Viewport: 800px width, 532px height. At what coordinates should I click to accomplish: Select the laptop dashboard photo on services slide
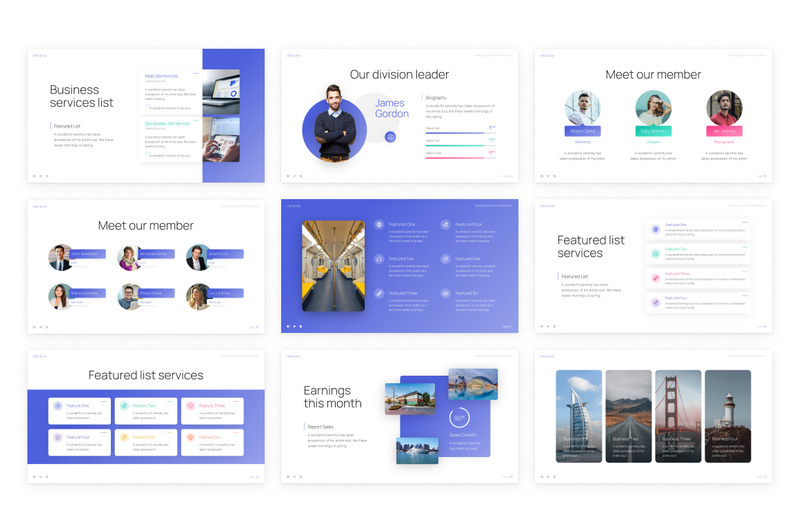[221, 92]
